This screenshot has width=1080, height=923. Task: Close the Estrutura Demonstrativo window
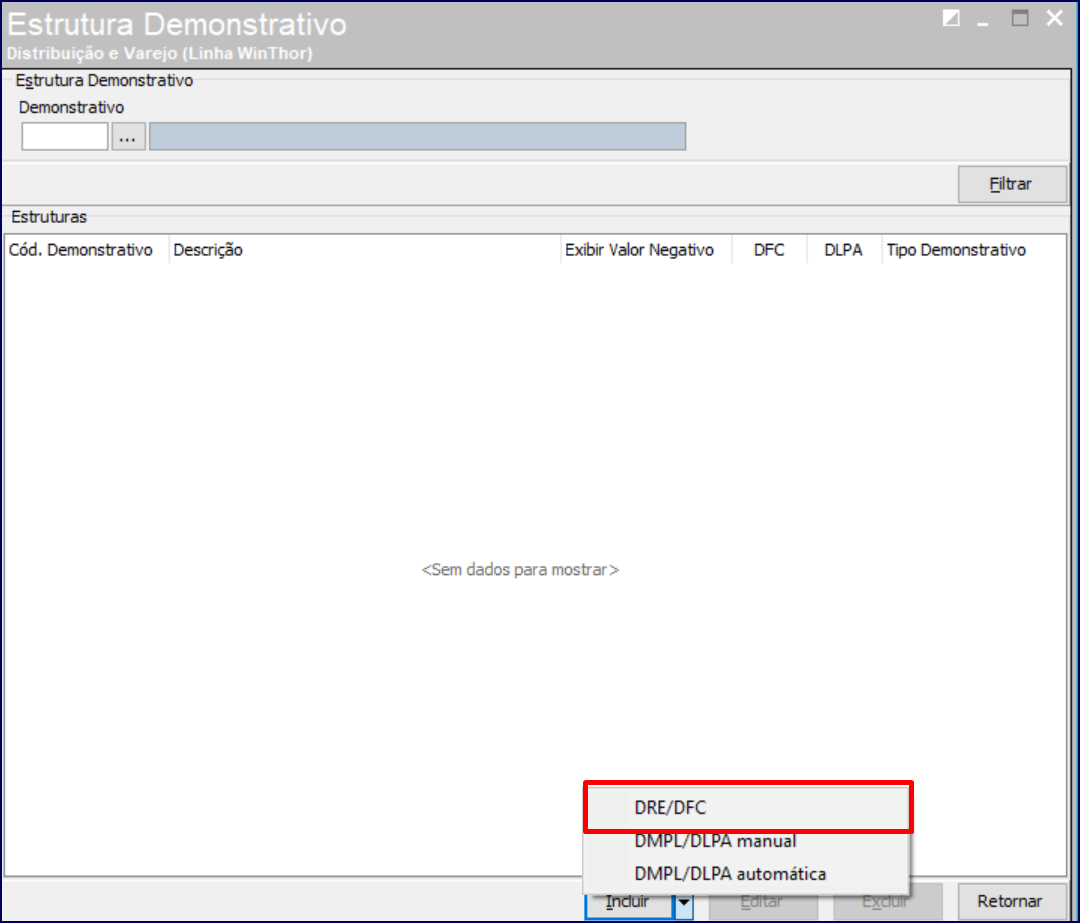click(x=1055, y=19)
